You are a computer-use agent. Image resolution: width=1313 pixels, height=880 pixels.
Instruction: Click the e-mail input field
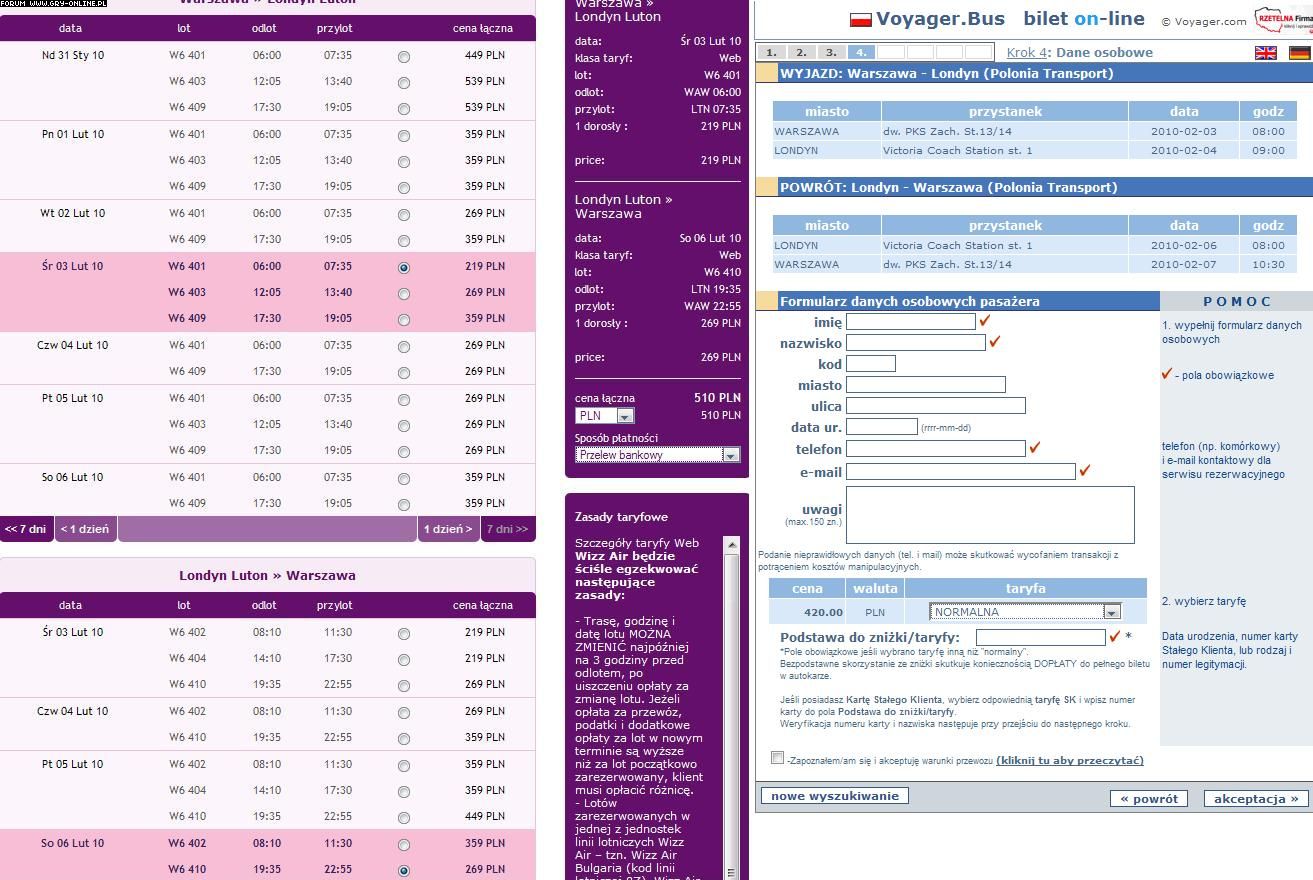pos(961,471)
